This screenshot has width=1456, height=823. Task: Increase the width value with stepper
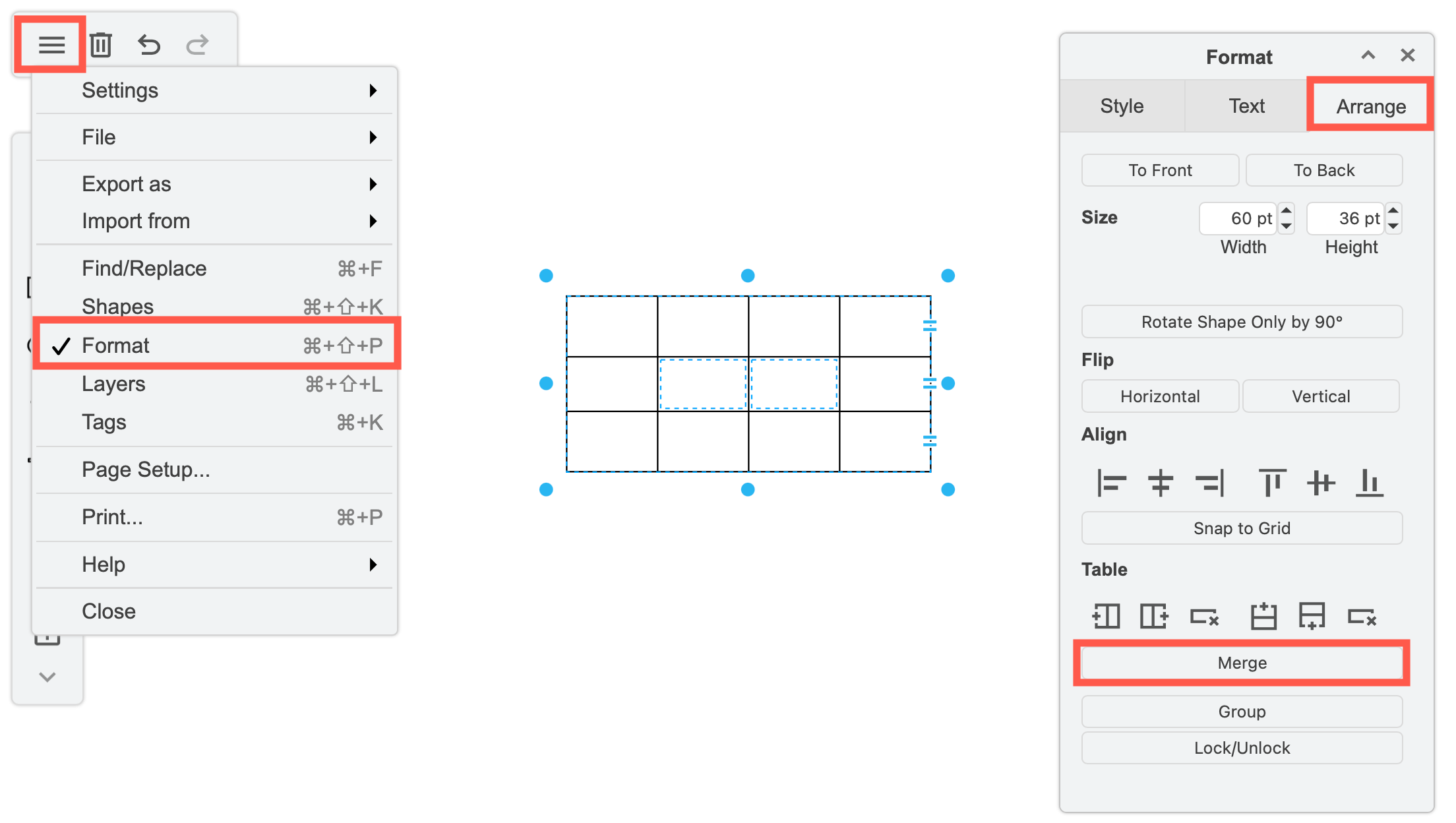pos(1287,211)
